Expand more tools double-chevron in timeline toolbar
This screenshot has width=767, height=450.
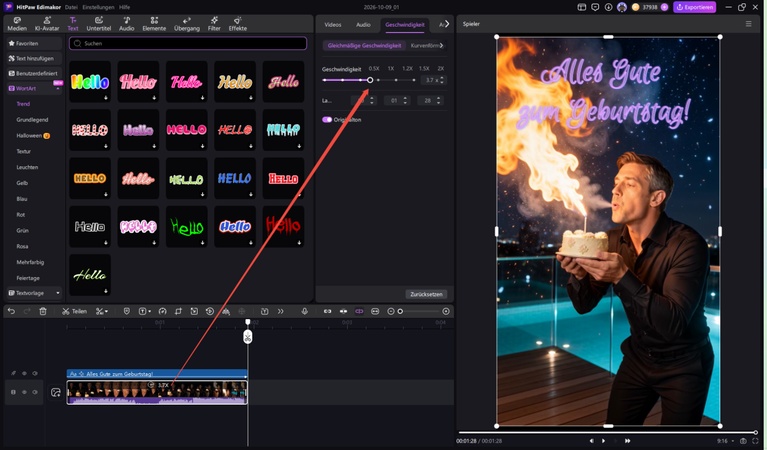tap(281, 311)
